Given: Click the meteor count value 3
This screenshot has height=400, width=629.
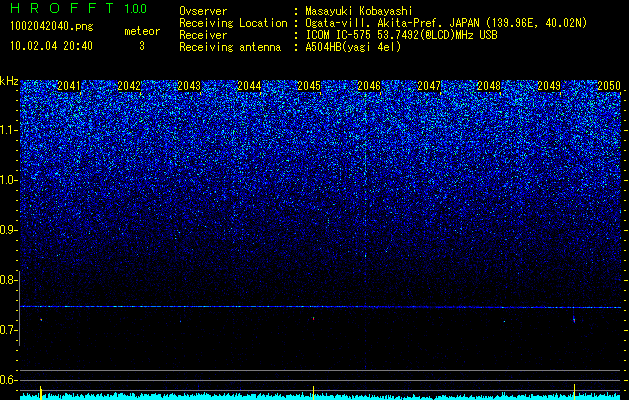Looking at the screenshot, I should (142, 46).
